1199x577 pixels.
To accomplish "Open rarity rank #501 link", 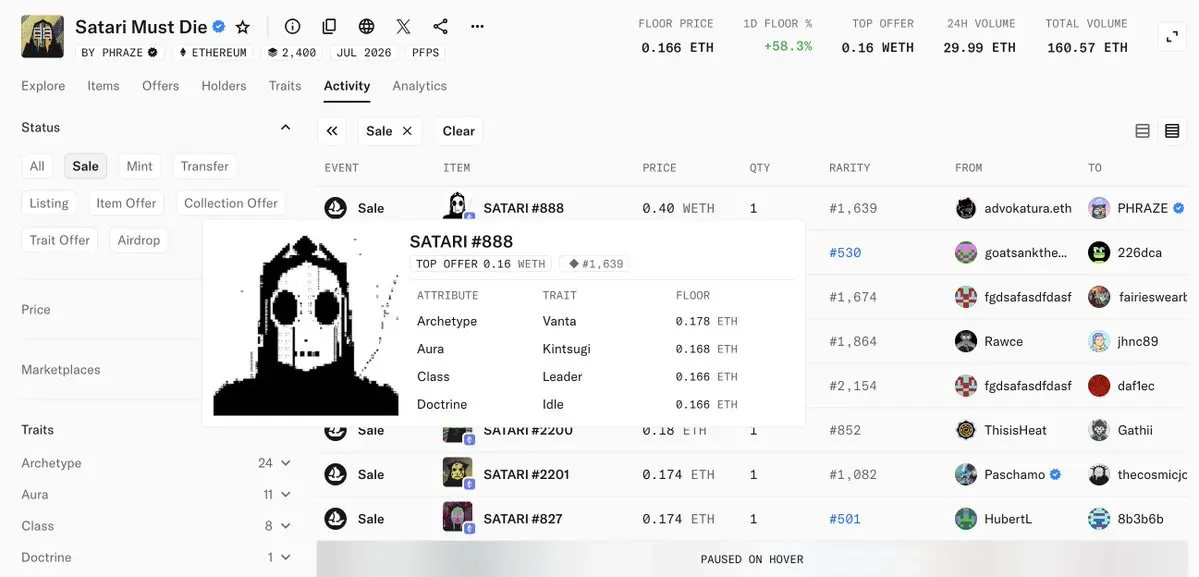I will pos(845,519).
